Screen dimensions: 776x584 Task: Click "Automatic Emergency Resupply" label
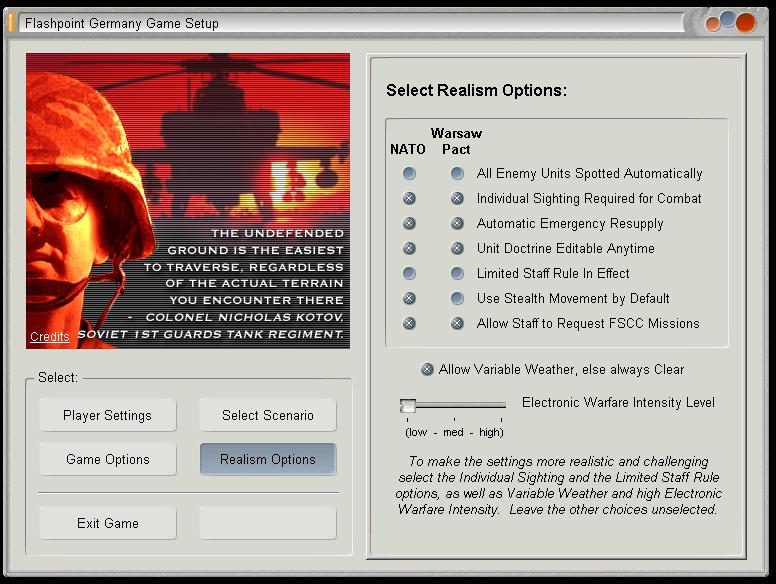point(570,223)
